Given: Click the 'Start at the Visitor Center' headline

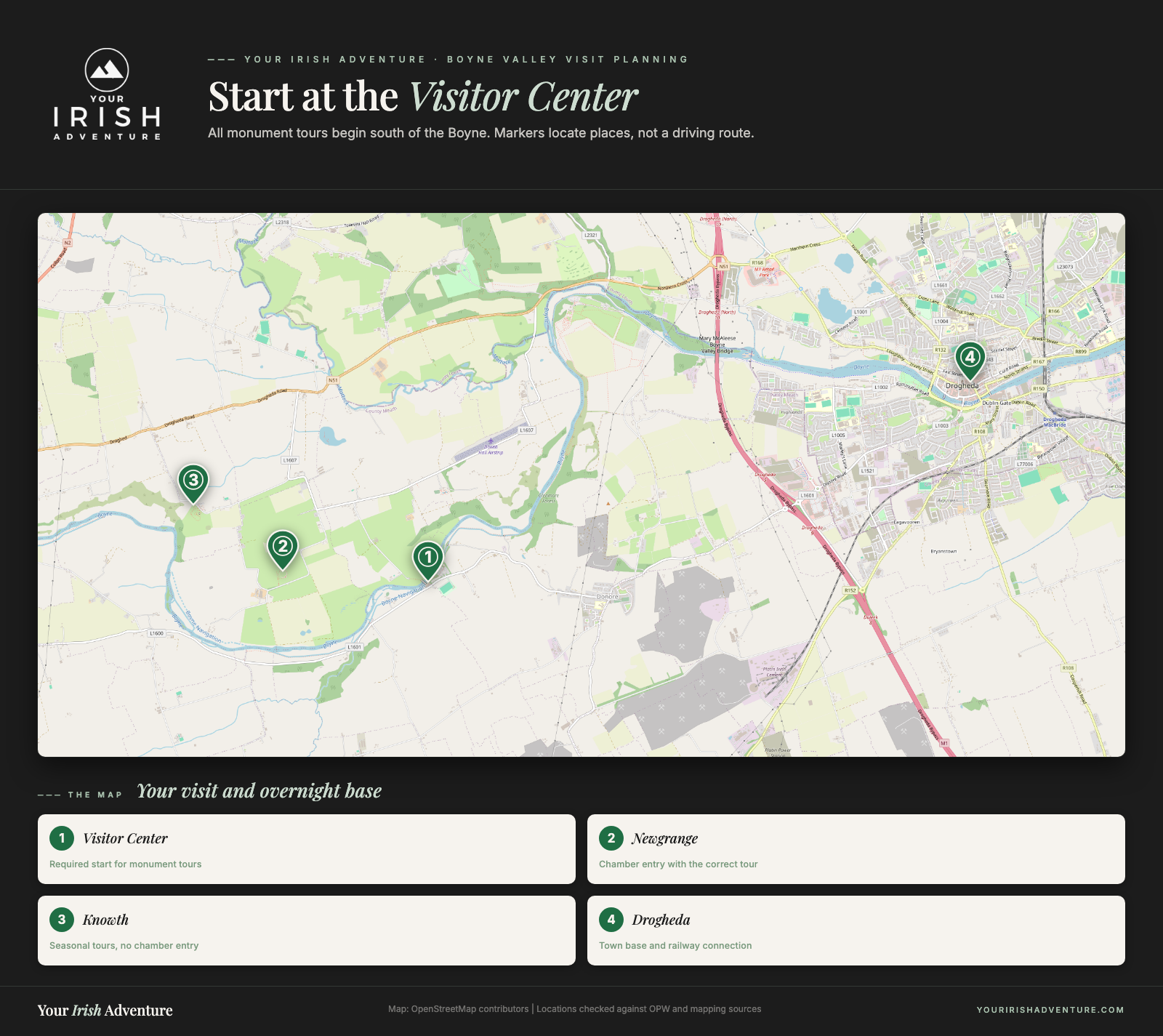Looking at the screenshot, I should [423, 97].
